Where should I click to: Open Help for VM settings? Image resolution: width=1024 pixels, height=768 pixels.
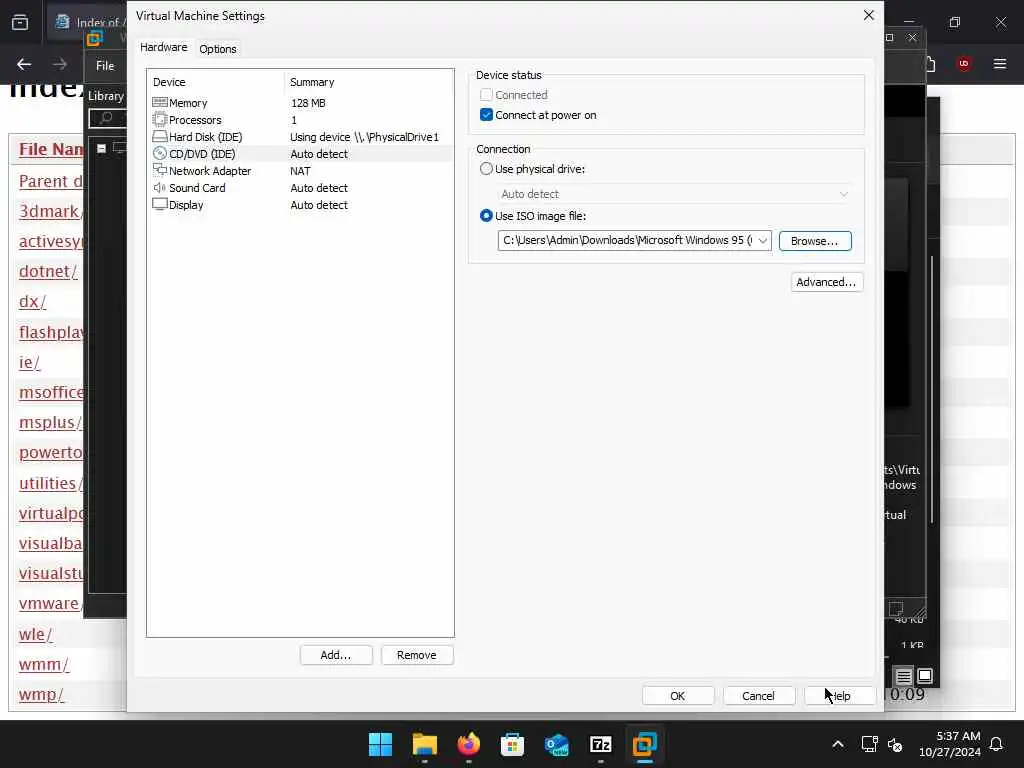(x=840, y=696)
